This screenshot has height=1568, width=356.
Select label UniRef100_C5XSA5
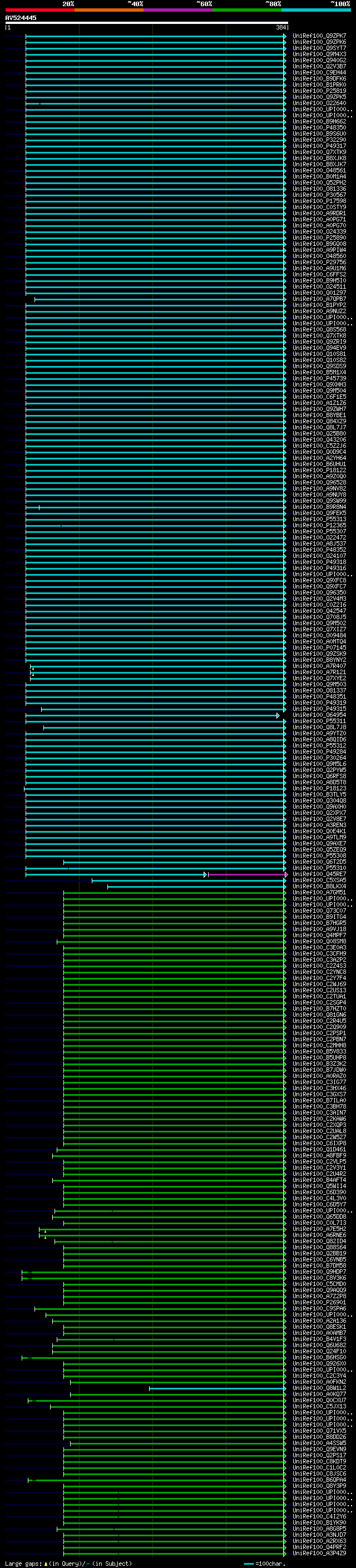(x=319, y=880)
